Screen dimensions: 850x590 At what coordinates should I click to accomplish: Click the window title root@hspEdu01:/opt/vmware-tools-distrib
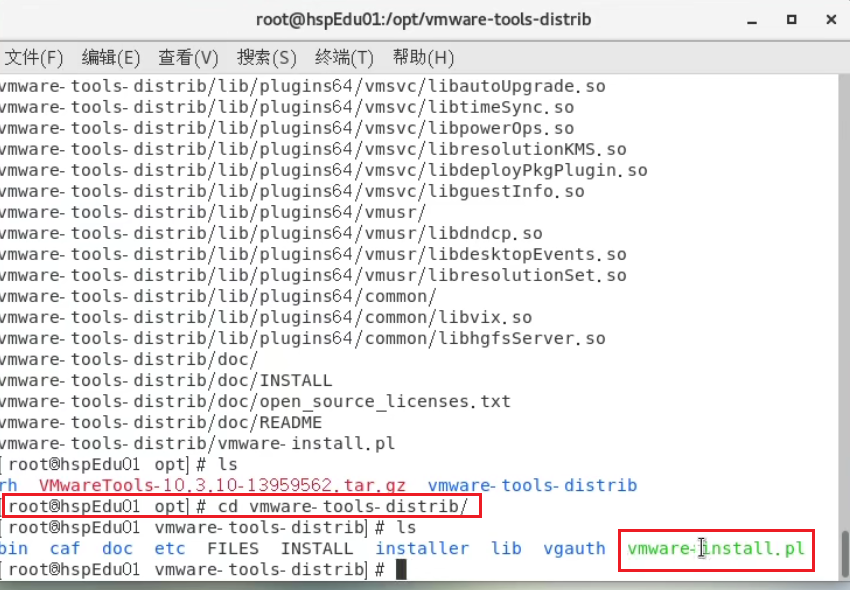point(423,20)
